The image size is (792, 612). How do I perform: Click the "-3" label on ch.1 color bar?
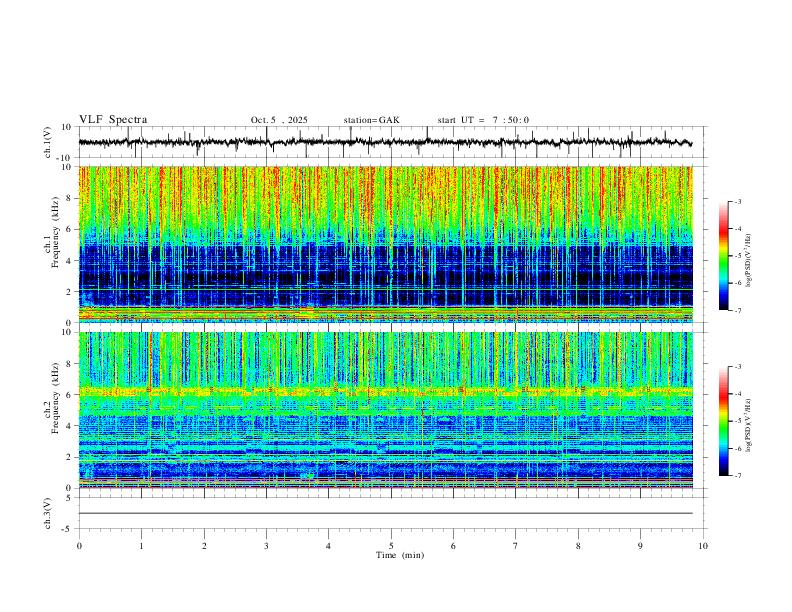pos(738,201)
